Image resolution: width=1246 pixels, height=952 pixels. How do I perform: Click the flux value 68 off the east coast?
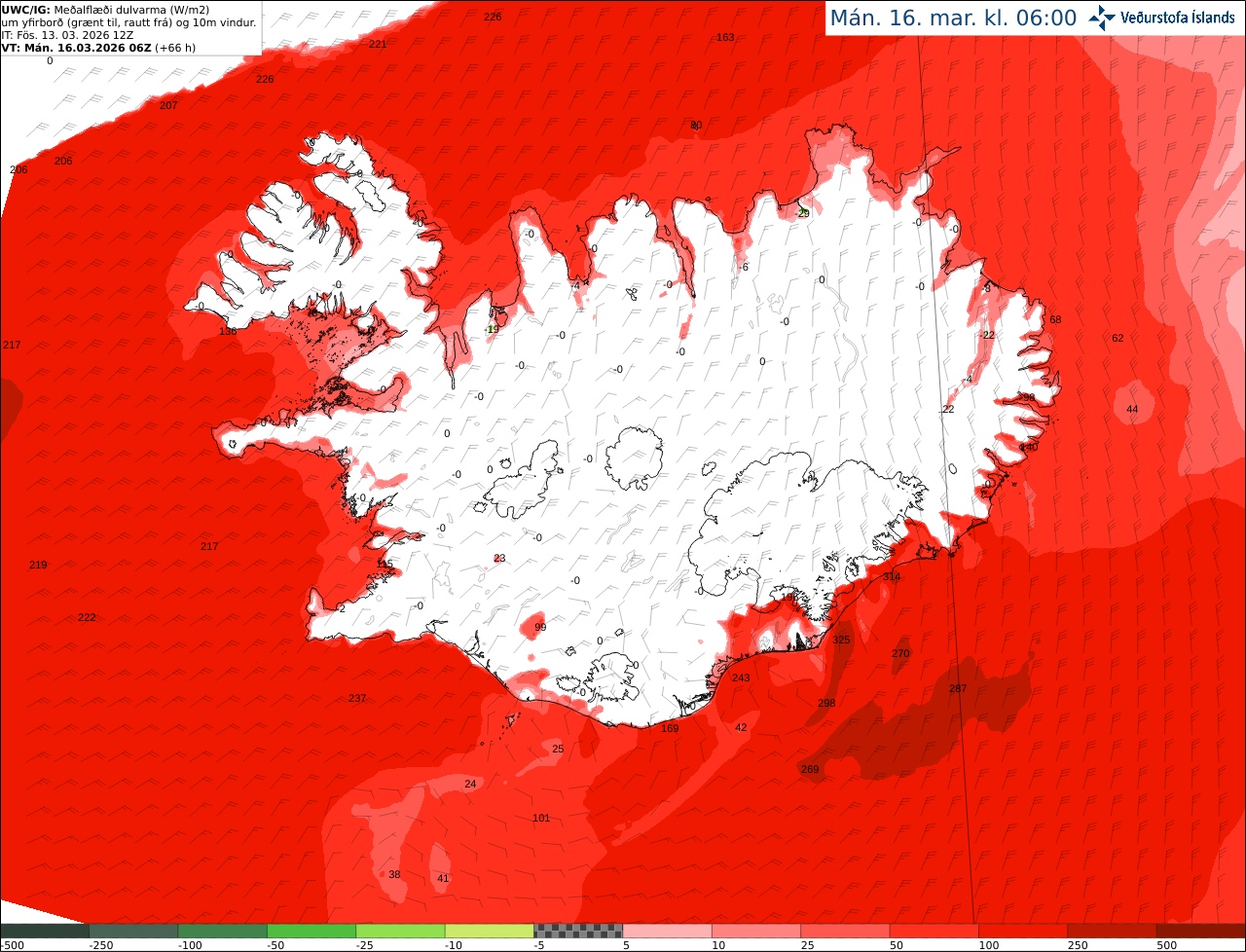[1055, 319]
